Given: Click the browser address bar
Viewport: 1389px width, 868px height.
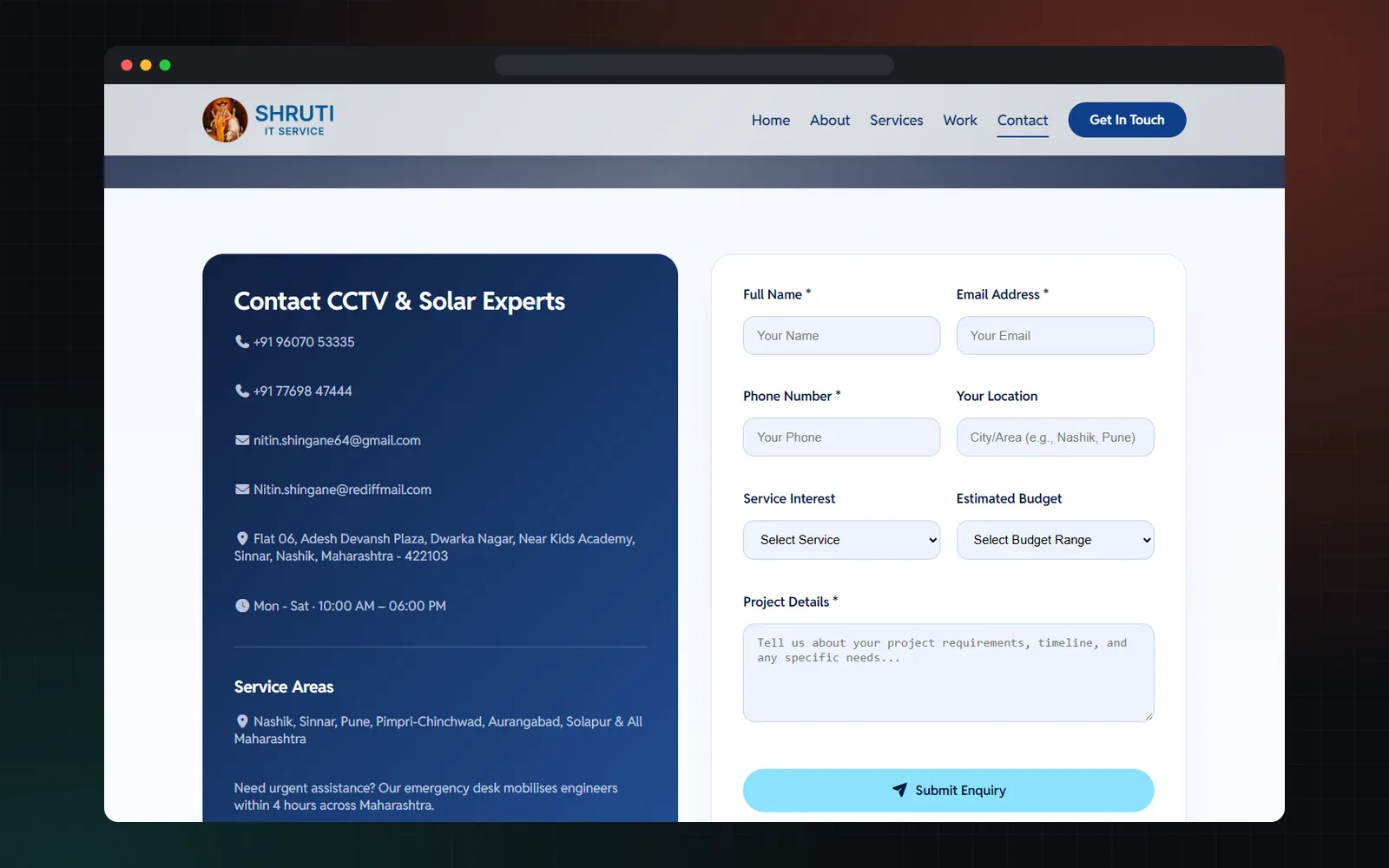Looking at the screenshot, I should (694, 65).
